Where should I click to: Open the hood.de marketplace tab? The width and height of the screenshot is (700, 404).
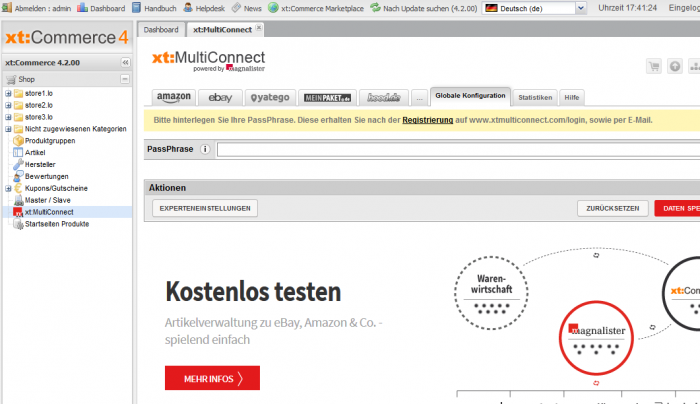click(383, 97)
